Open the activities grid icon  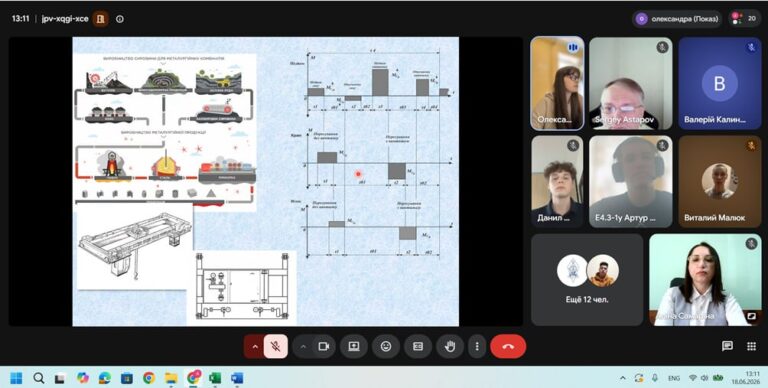[751, 346]
